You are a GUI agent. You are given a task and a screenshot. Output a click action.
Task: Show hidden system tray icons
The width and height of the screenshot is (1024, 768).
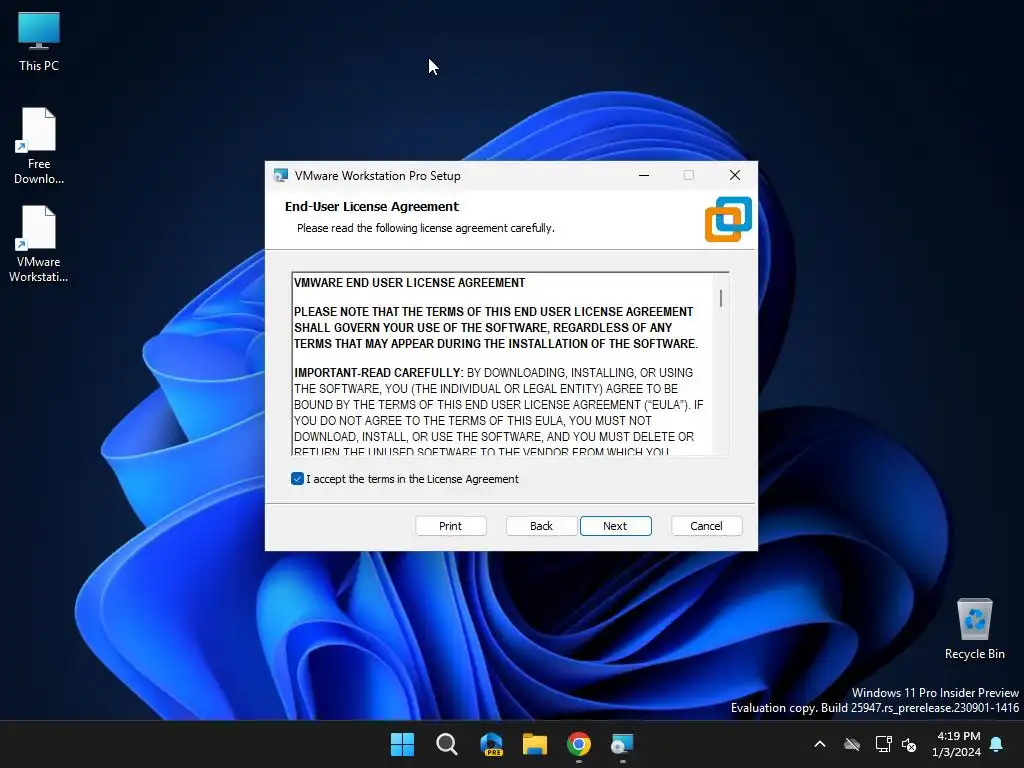[820, 744]
